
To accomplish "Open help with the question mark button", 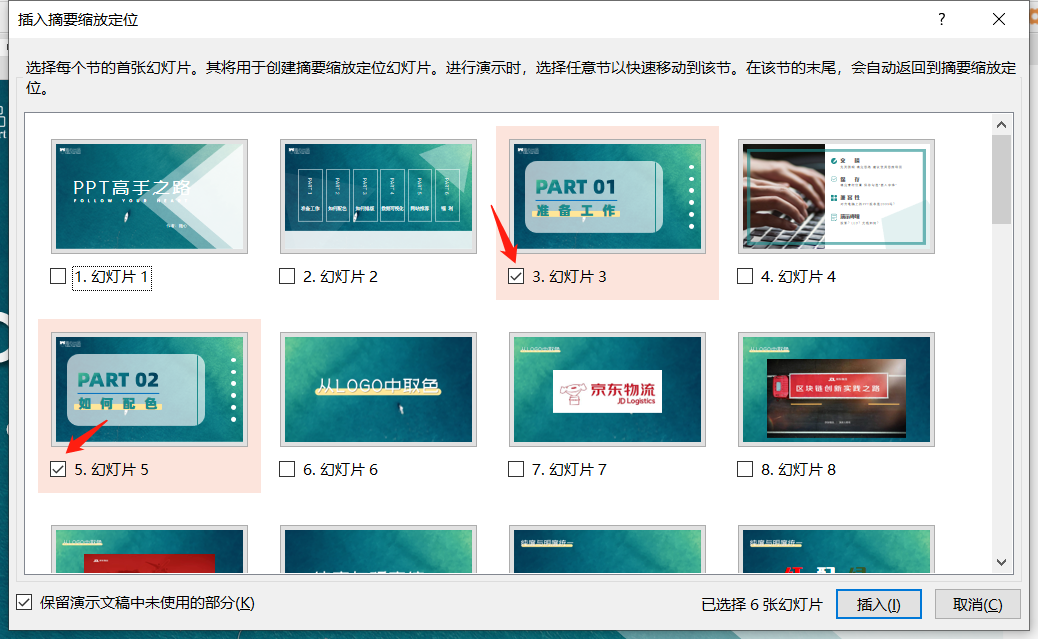I will click(x=941, y=19).
